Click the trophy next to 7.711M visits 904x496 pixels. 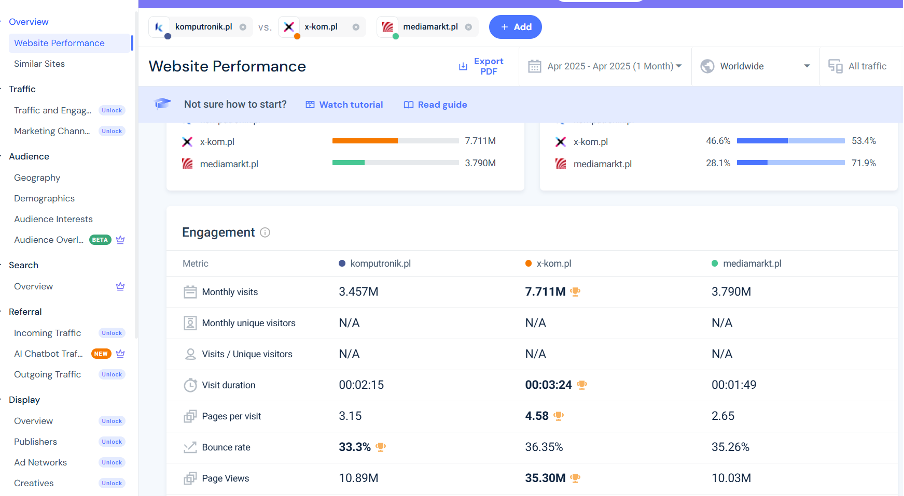tap(575, 292)
